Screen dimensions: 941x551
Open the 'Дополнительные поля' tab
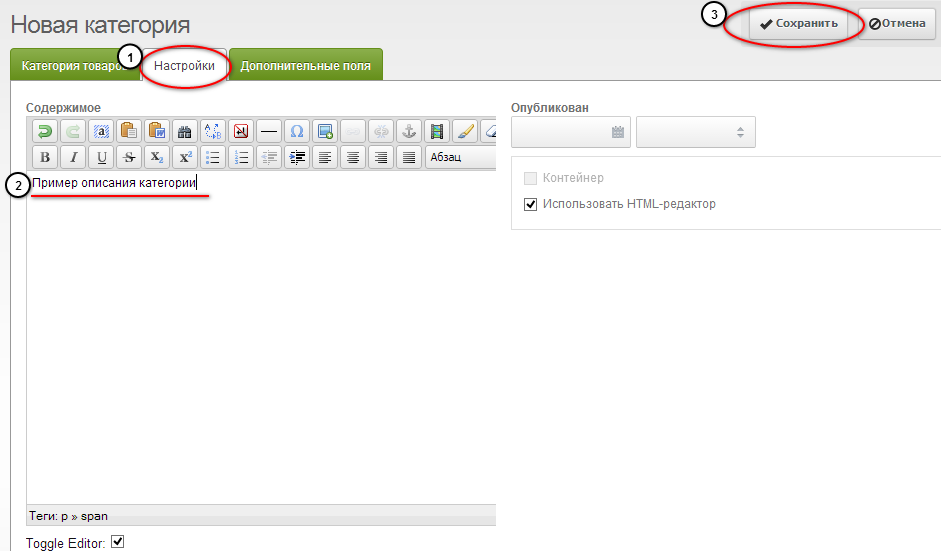point(305,66)
